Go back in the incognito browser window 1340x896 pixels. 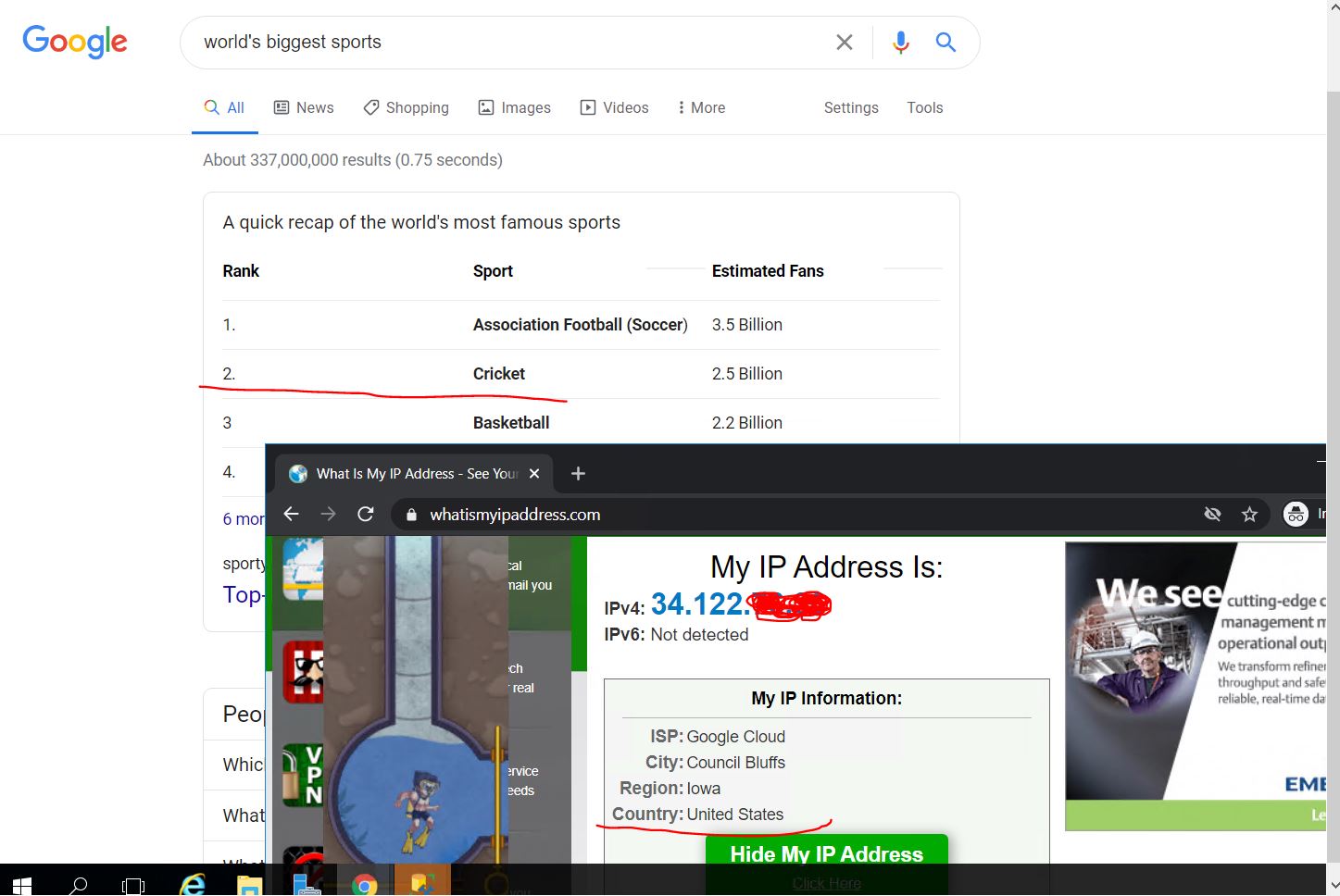(x=291, y=515)
